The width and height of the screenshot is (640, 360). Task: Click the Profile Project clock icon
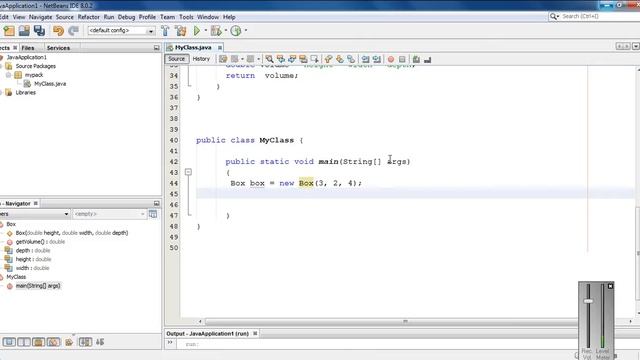tap(236, 31)
